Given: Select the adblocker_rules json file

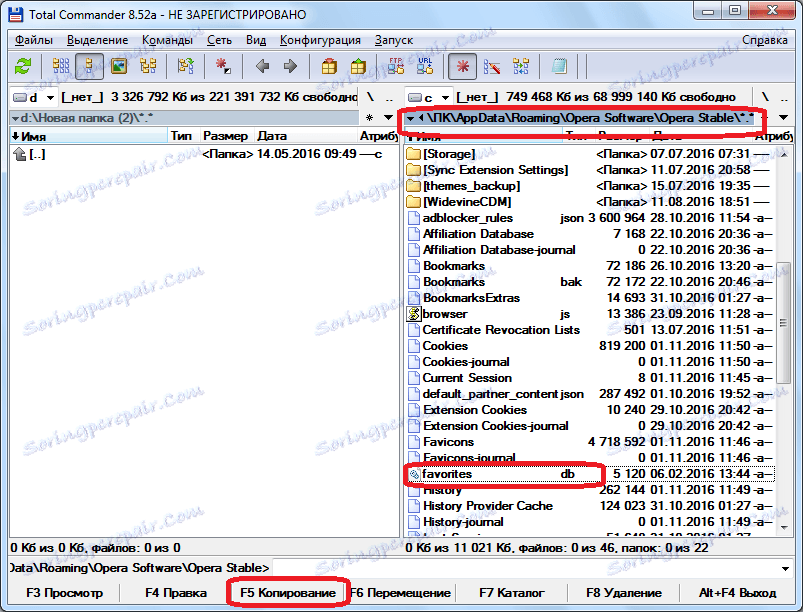Looking at the screenshot, I should click(x=589, y=218).
